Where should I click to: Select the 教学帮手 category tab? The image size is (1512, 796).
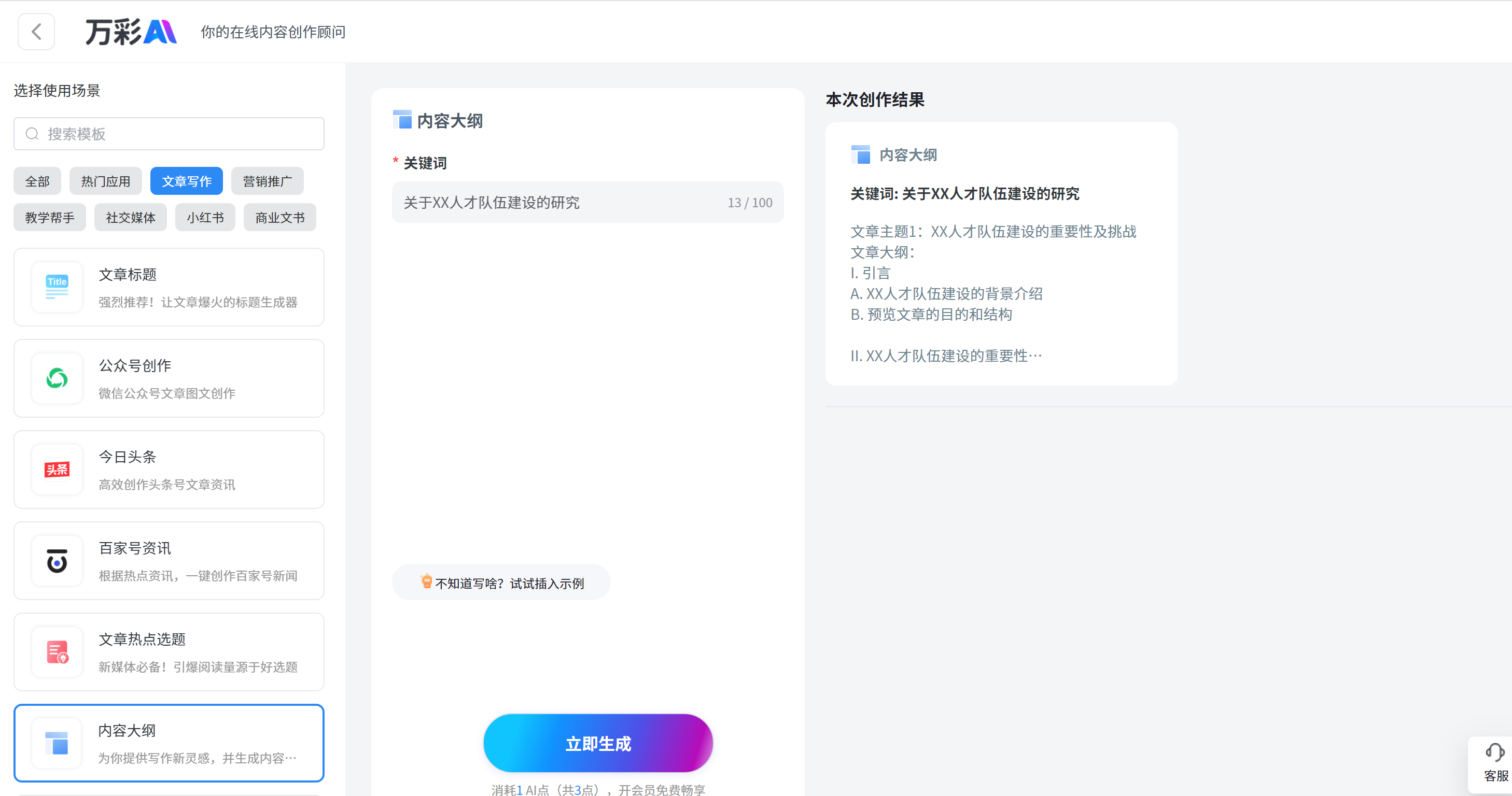[x=50, y=218]
